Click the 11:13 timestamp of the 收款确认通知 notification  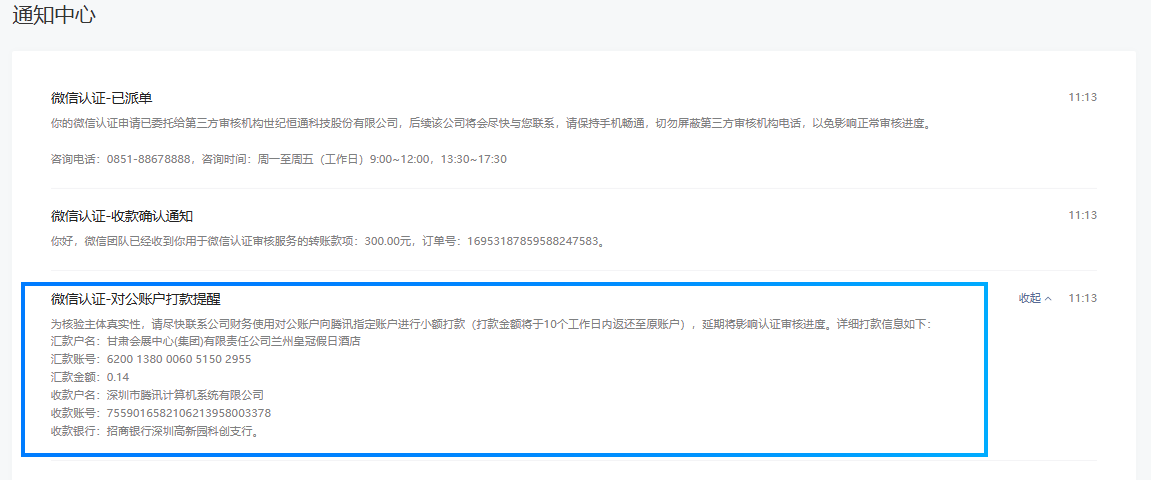[x=1082, y=215]
